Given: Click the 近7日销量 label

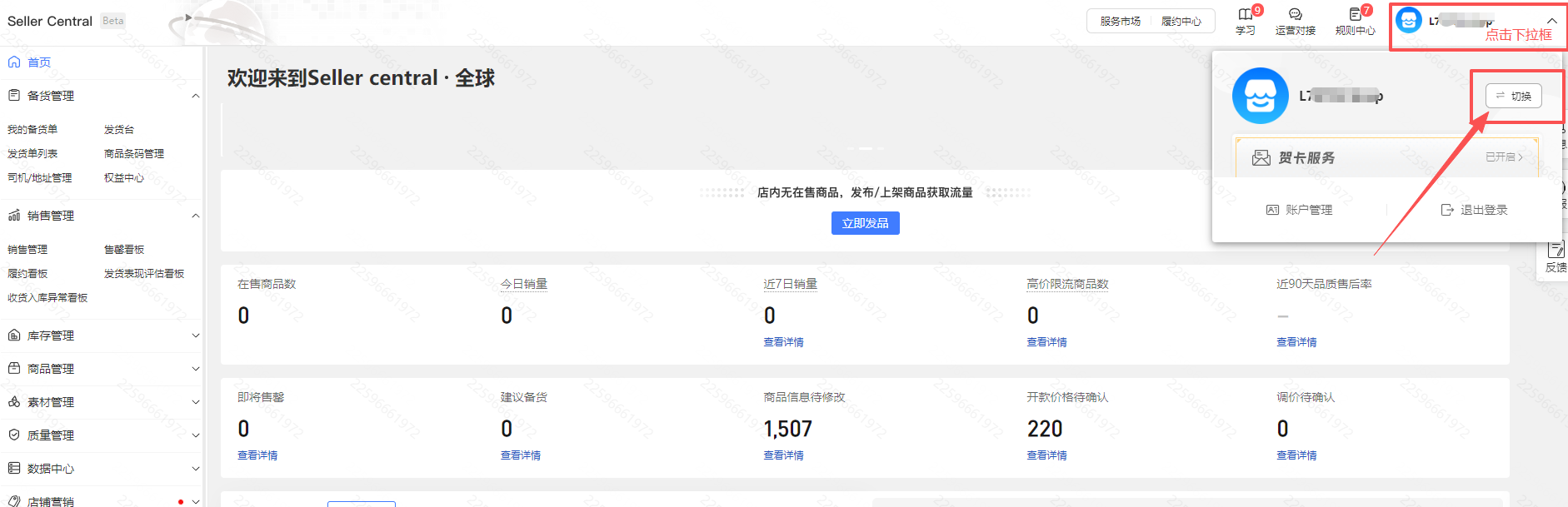Looking at the screenshot, I should click(790, 284).
